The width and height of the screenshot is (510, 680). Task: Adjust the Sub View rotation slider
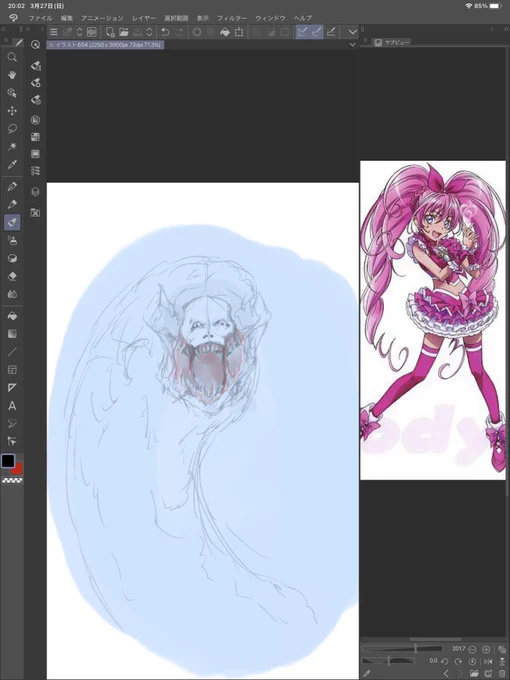point(389,661)
